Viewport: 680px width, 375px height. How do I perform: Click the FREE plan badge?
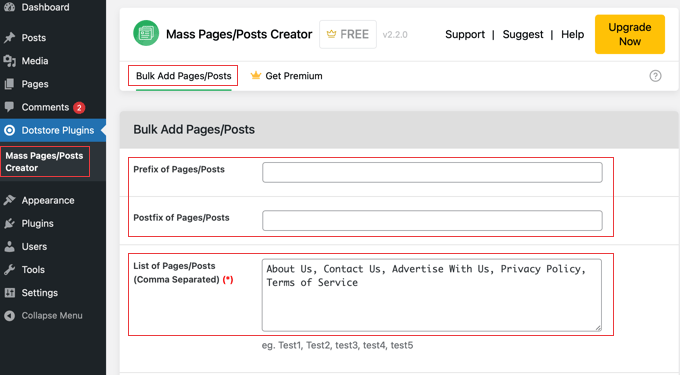(x=348, y=34)
